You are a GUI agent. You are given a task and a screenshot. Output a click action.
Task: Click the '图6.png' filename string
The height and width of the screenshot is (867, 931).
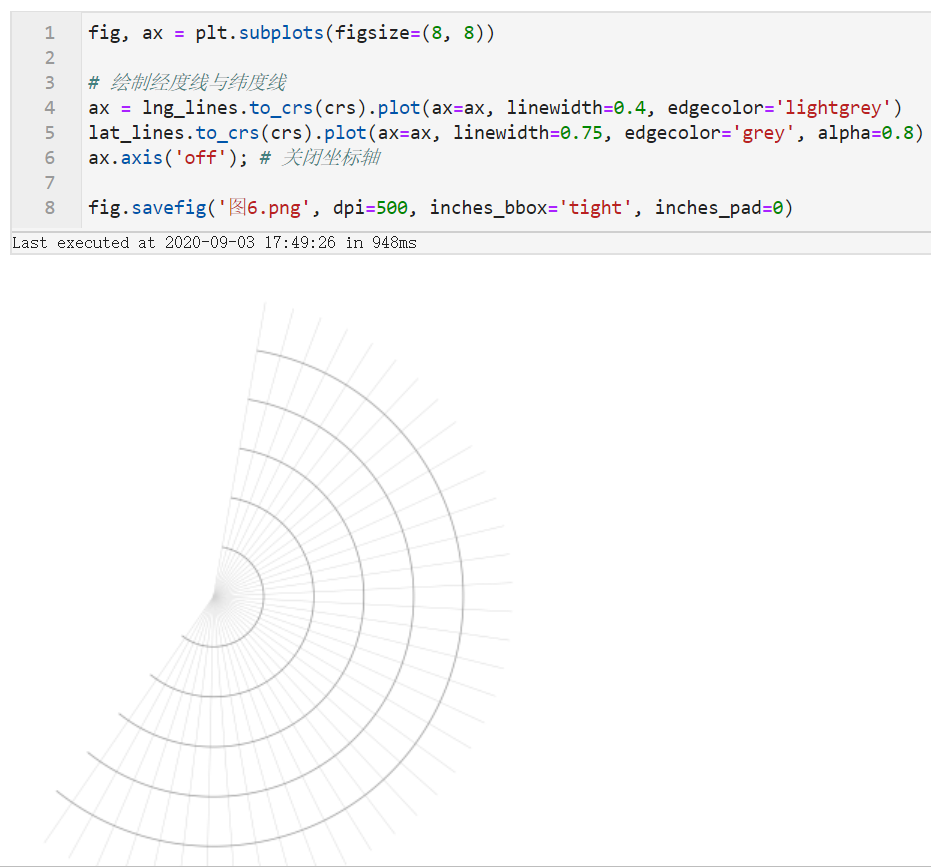pos(264,207)
